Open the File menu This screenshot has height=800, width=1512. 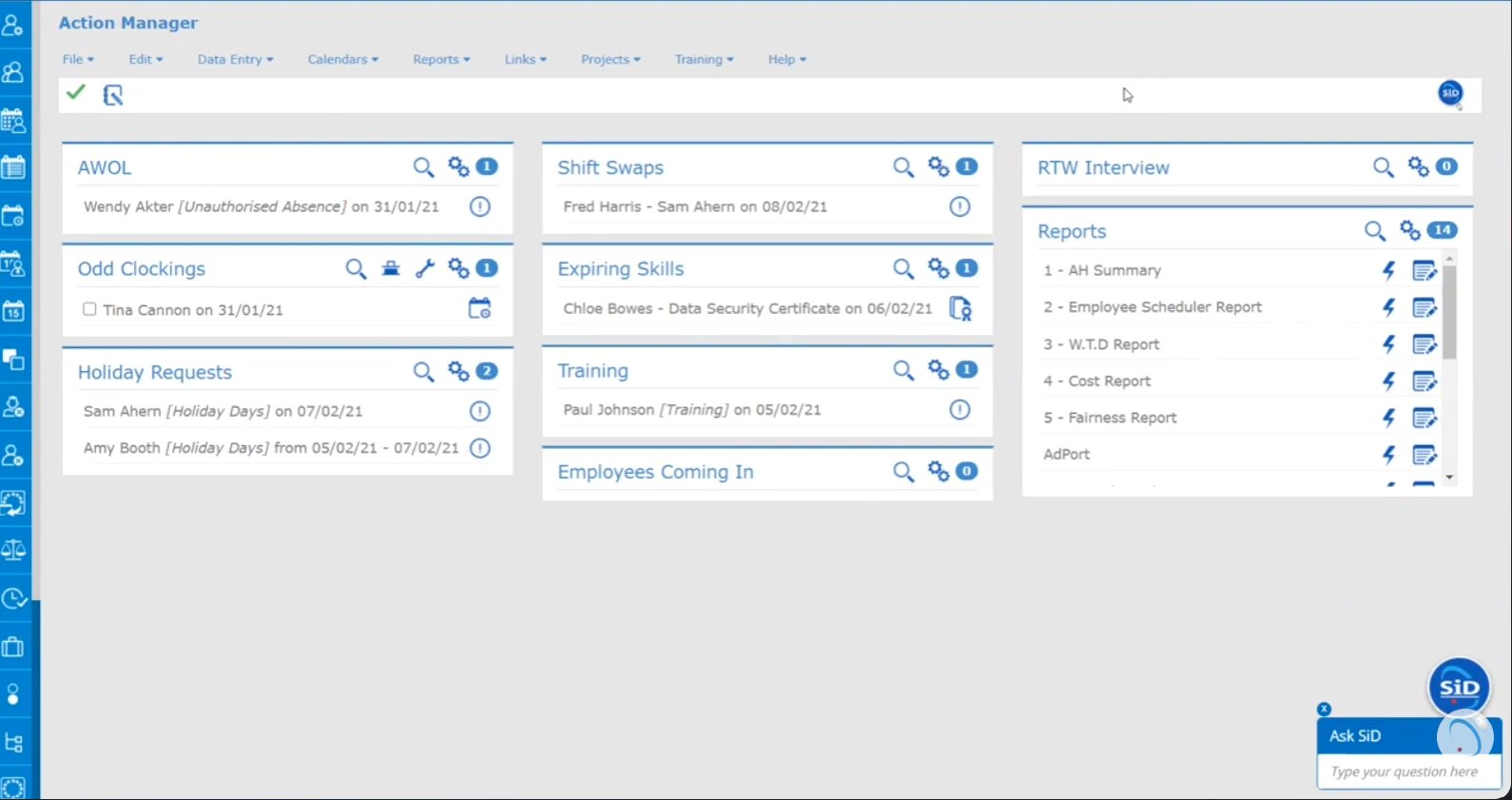click(78, 59)
